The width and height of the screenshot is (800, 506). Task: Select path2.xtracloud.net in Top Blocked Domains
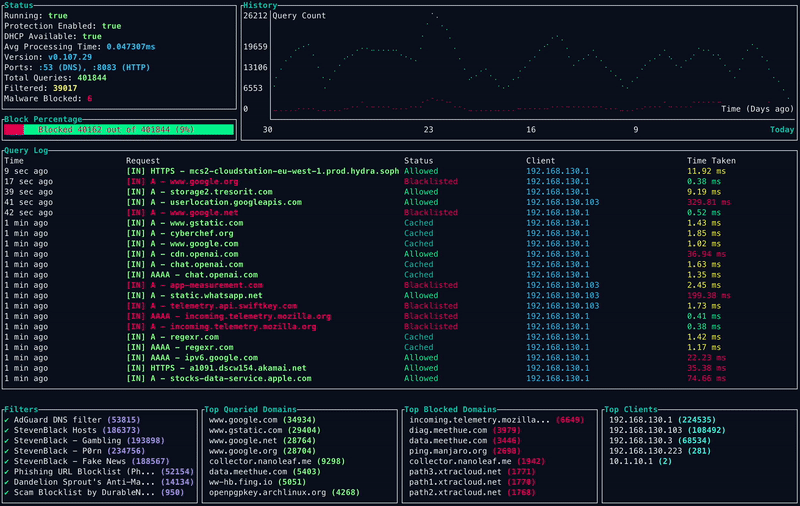pyautogui.click(x=472, y=493)
